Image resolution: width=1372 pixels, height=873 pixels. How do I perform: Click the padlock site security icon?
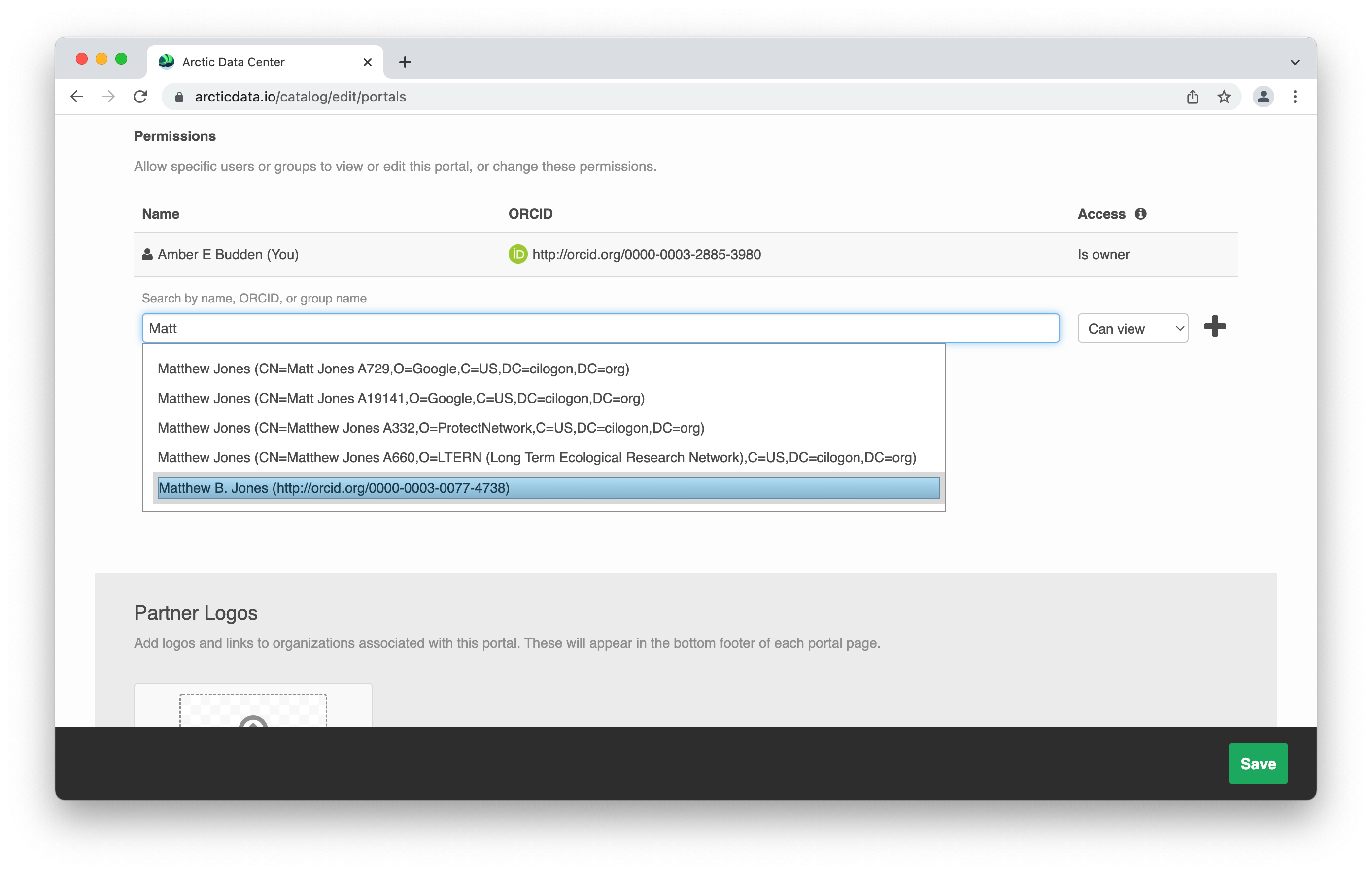tap(179, 97)
